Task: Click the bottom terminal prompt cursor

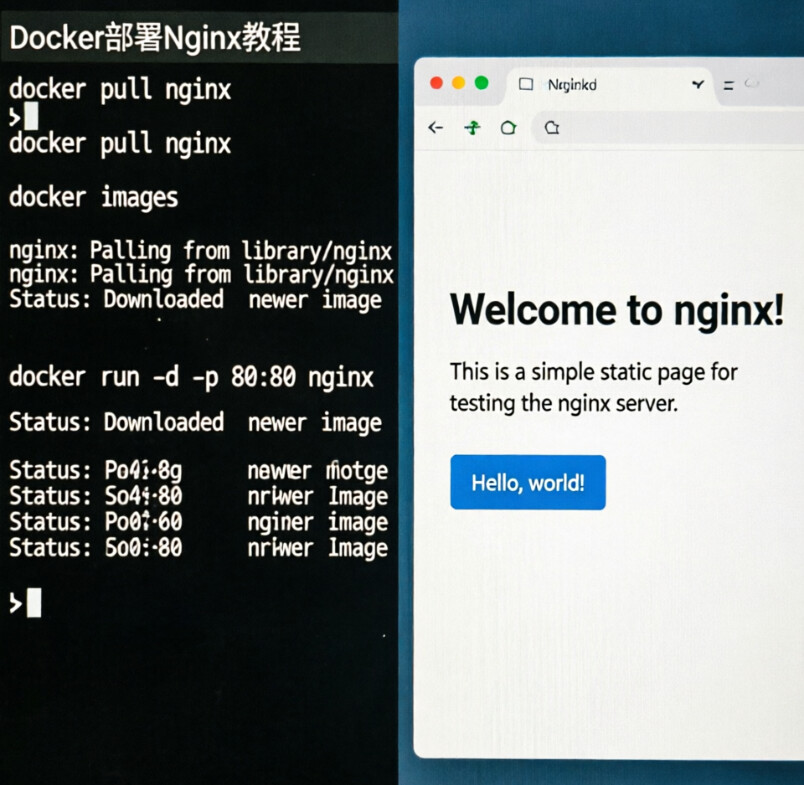Action: 34,603
